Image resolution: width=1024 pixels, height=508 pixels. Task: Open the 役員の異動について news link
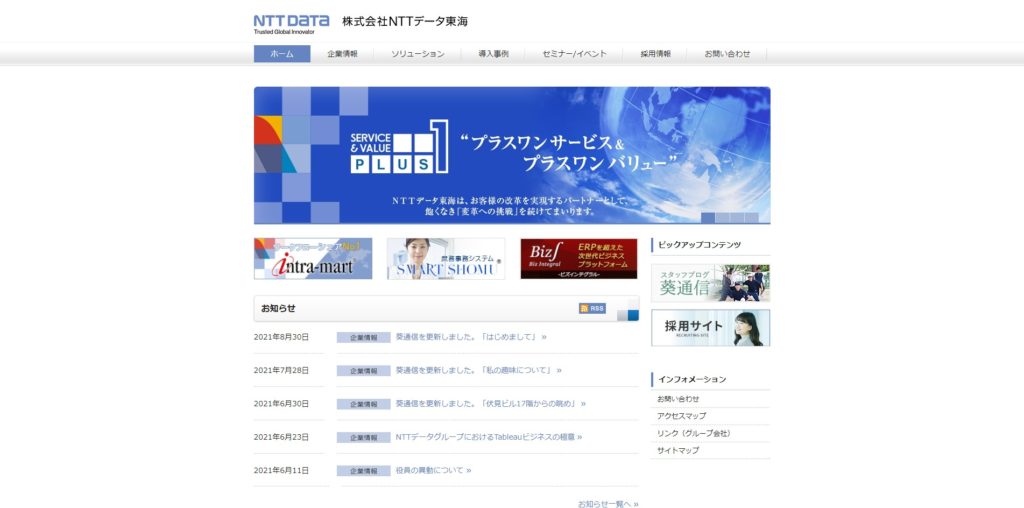coord(433,470)
